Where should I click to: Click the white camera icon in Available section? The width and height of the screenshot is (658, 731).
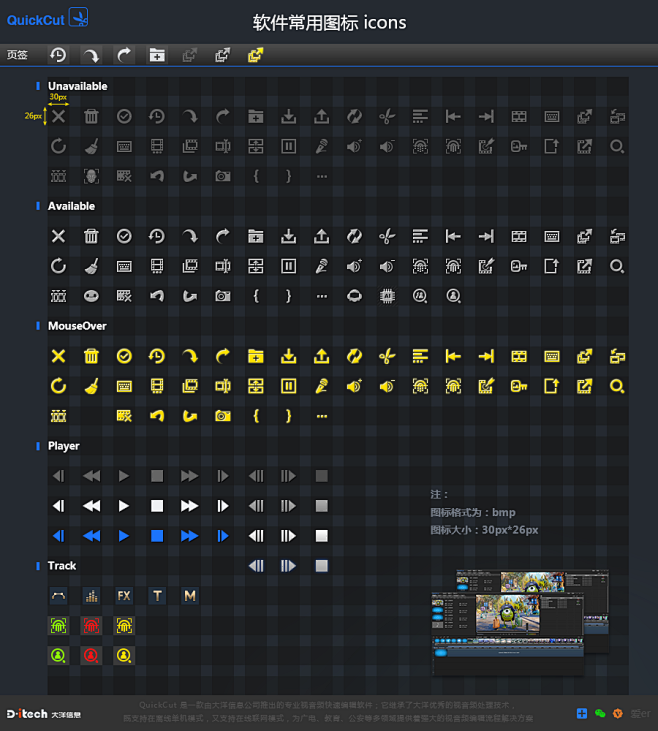tap(222, 296)
